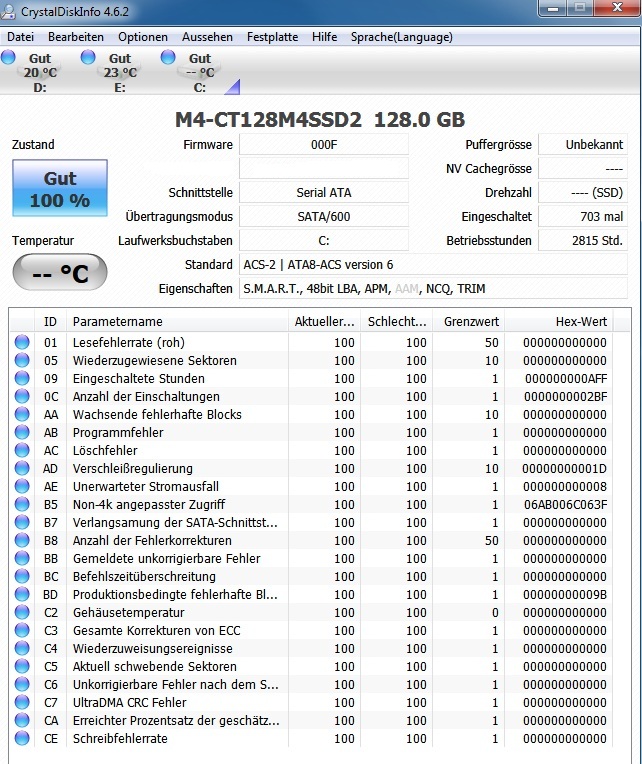Click status orb of Wiederzuweisungsereignisse row

point(22,649)
